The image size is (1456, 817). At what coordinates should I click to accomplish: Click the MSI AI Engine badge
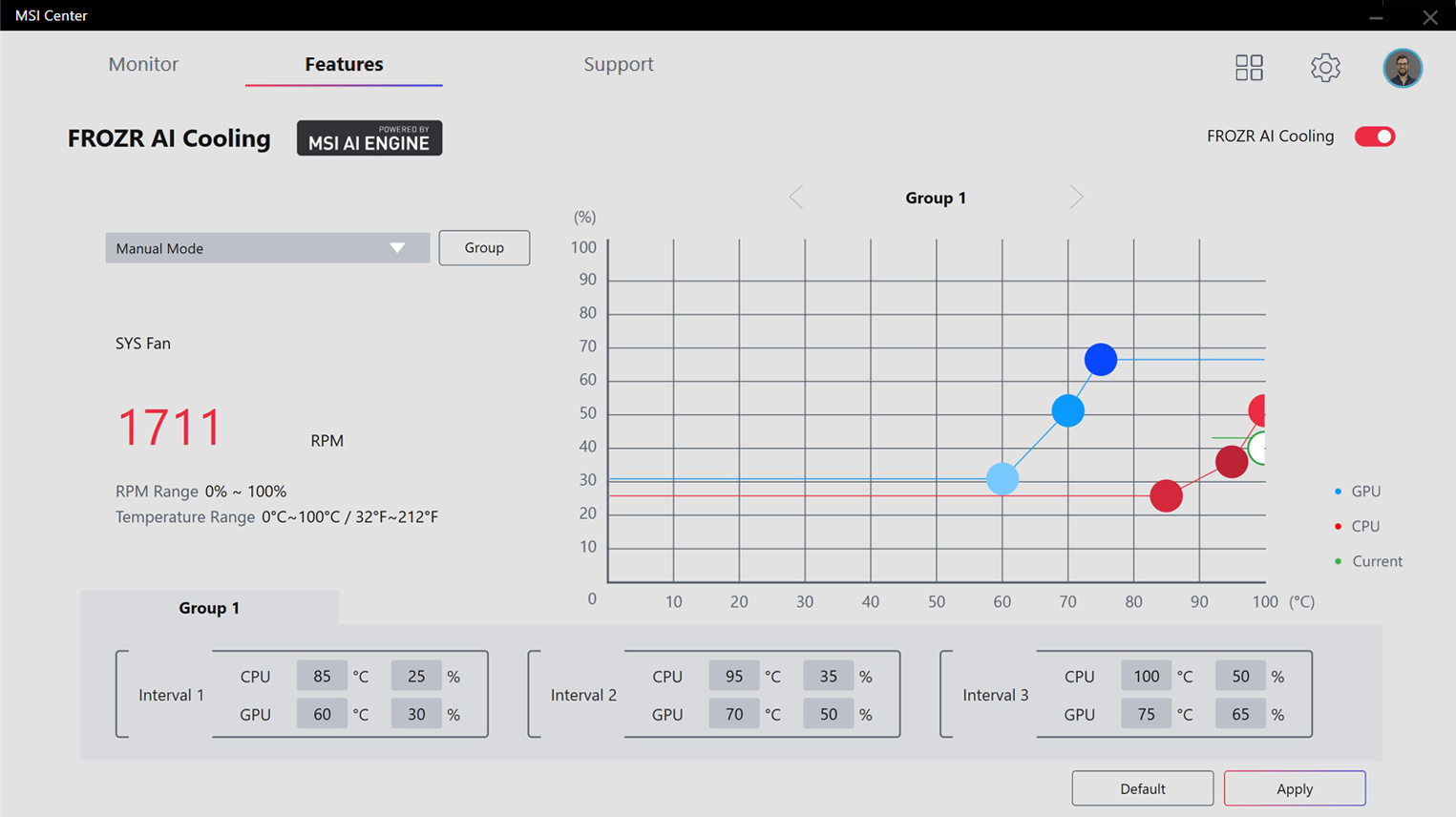click(369, 138)
